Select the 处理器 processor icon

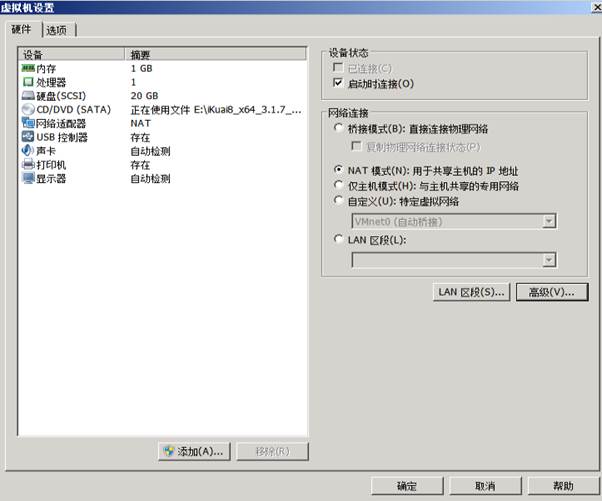[28, 82]
